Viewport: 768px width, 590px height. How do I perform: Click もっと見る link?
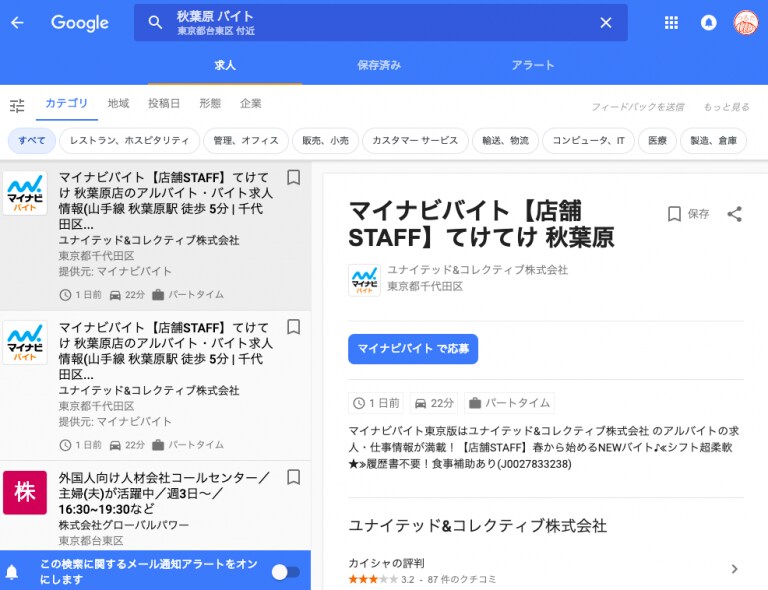tap(726, 107)
